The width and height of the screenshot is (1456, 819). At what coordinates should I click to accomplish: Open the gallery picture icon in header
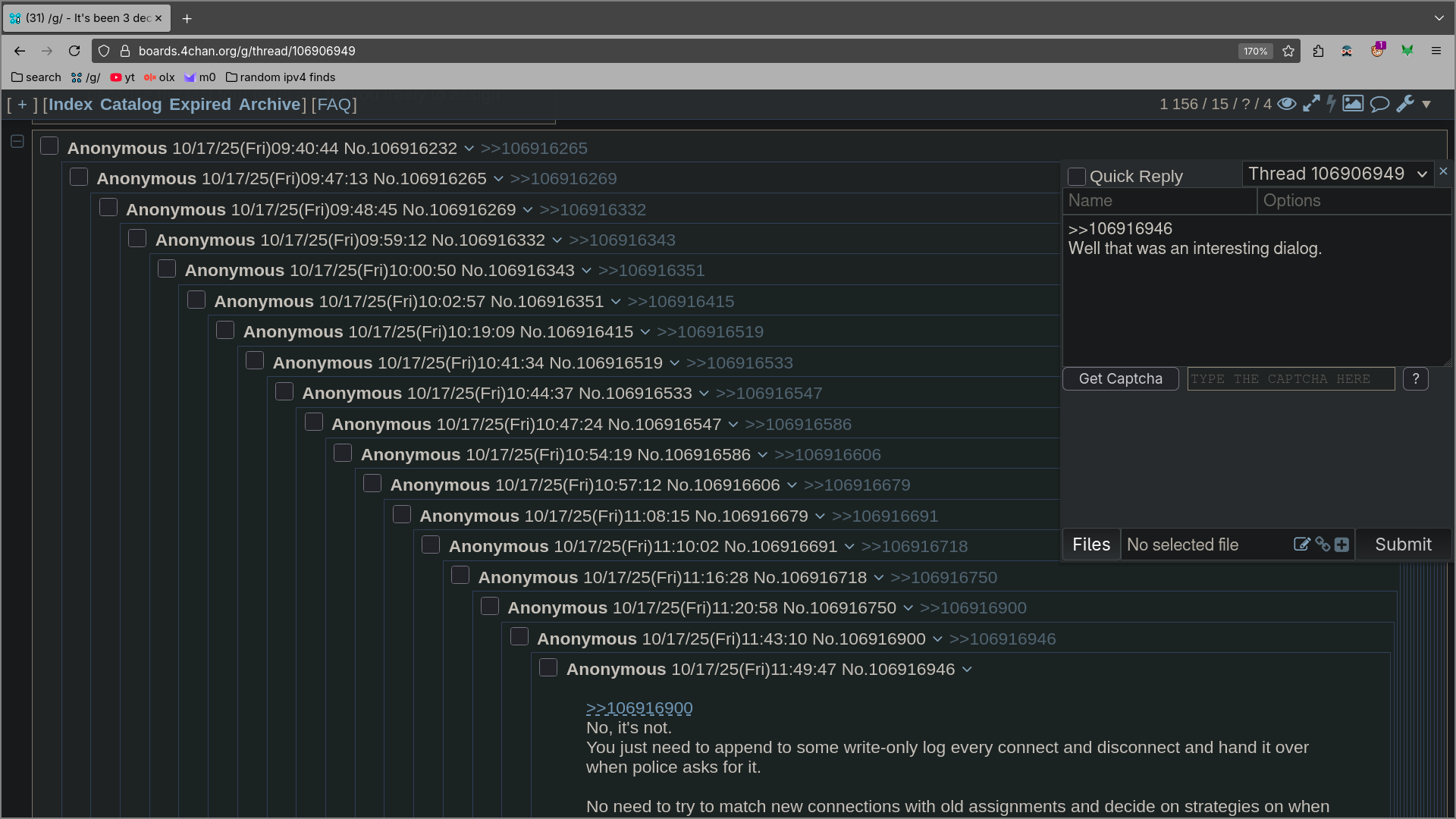tap(1353, 104)
